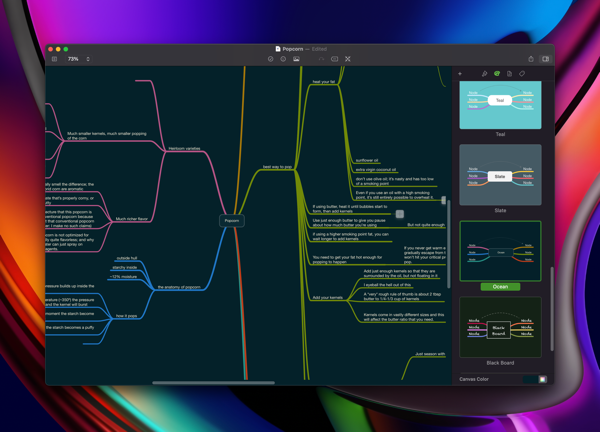The height and width of the screenshot is (432, 600).
Task: Switch to the style brush inspector tab
Action: (x=484, y=73)
